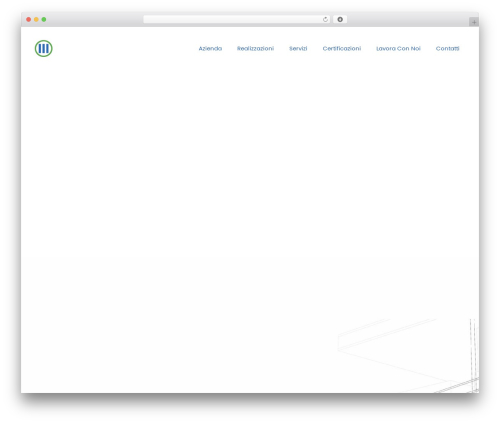Image resolution: width=500 pixels, height=423 pixels.
Task: Visit the Lavora Con Noi page
Action: pos(398,49)
